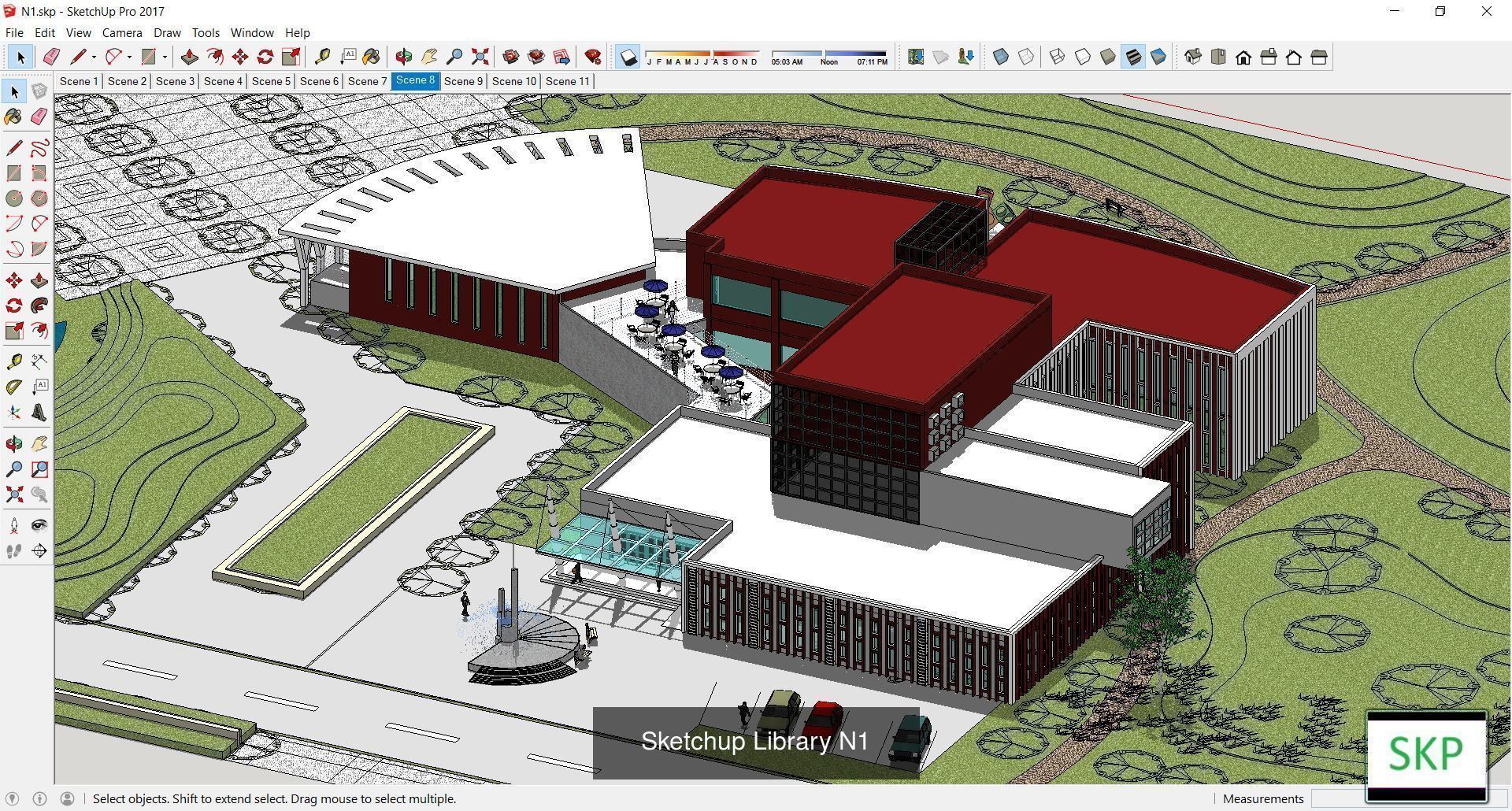Select the Position Camera tool
Viewport: 1512px width, 811px height.
pyautogui.click(x=14, y=525)
